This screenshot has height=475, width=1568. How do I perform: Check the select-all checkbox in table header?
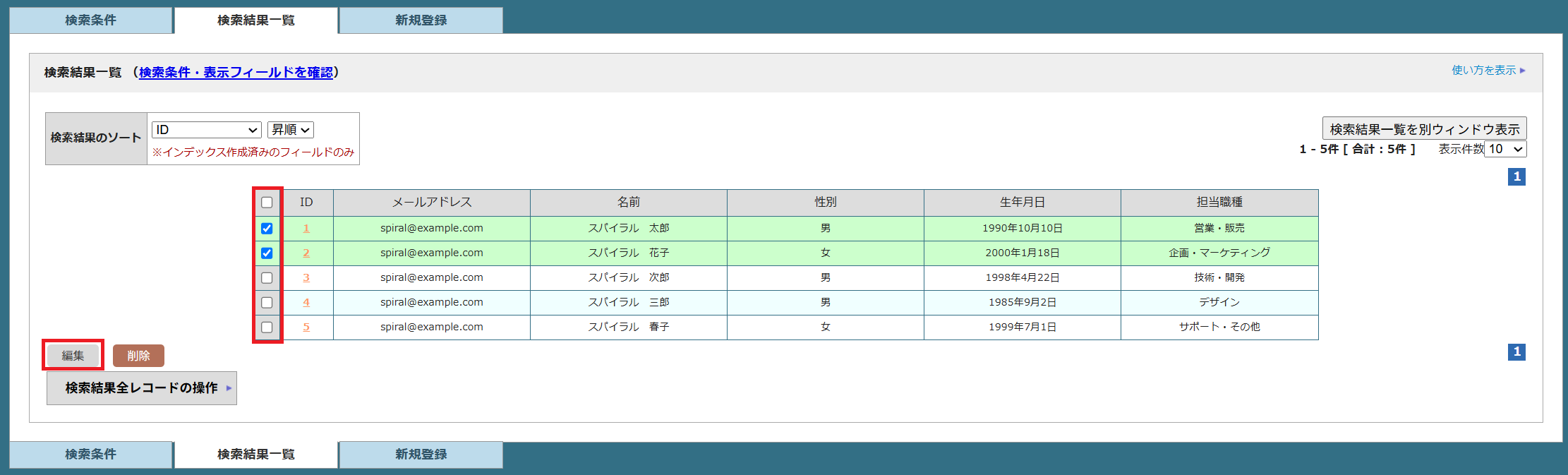point(267,203)
